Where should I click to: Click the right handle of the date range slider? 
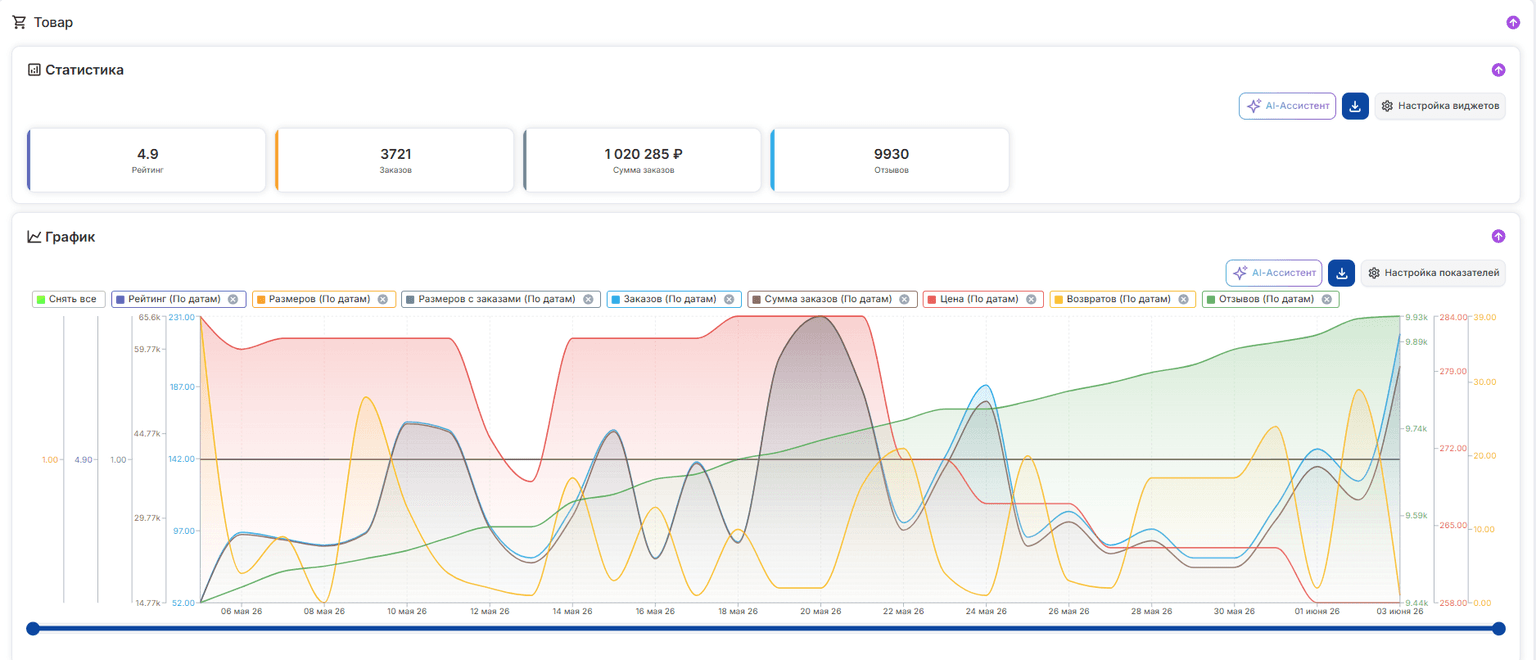click(1498, 629)
